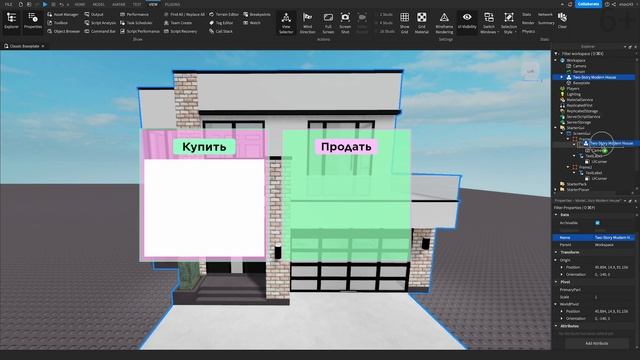Open the Call Stack window
The image size is (640, 360).
pos(221,31)
